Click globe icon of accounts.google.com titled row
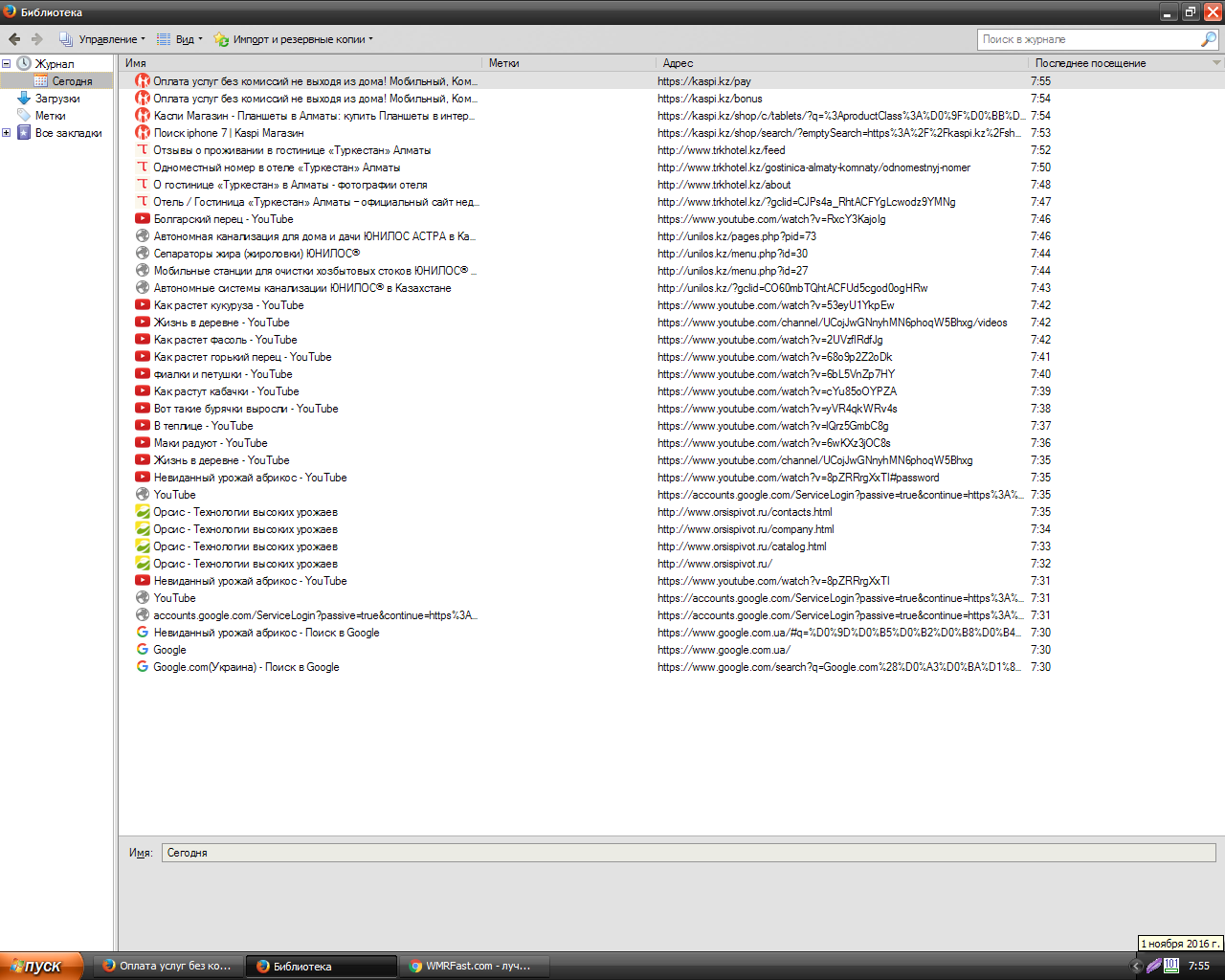The image size is (1225, 980). pyautogui.click(x=143, y=615)
